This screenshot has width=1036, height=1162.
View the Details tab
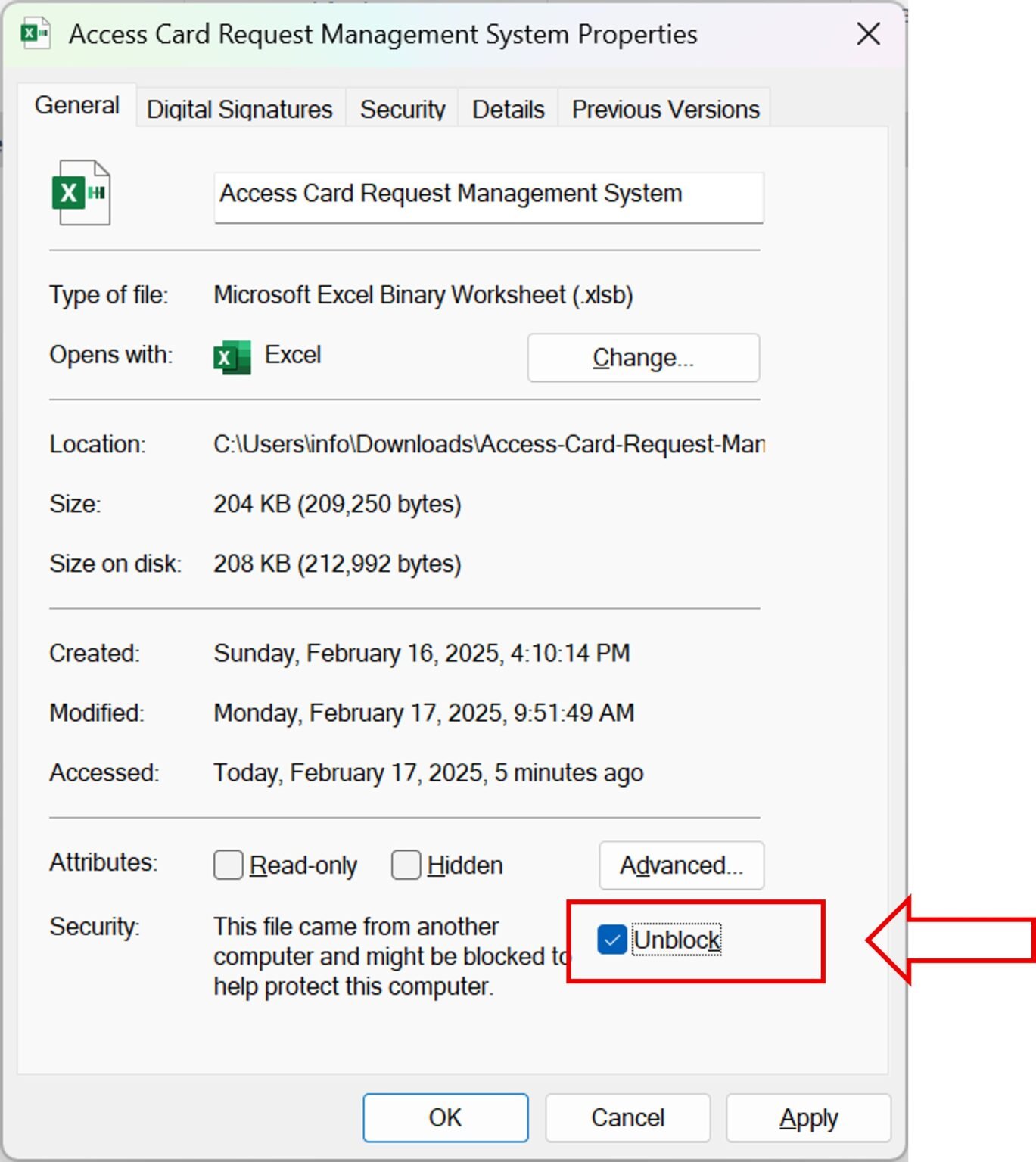(x=507, y=108)
